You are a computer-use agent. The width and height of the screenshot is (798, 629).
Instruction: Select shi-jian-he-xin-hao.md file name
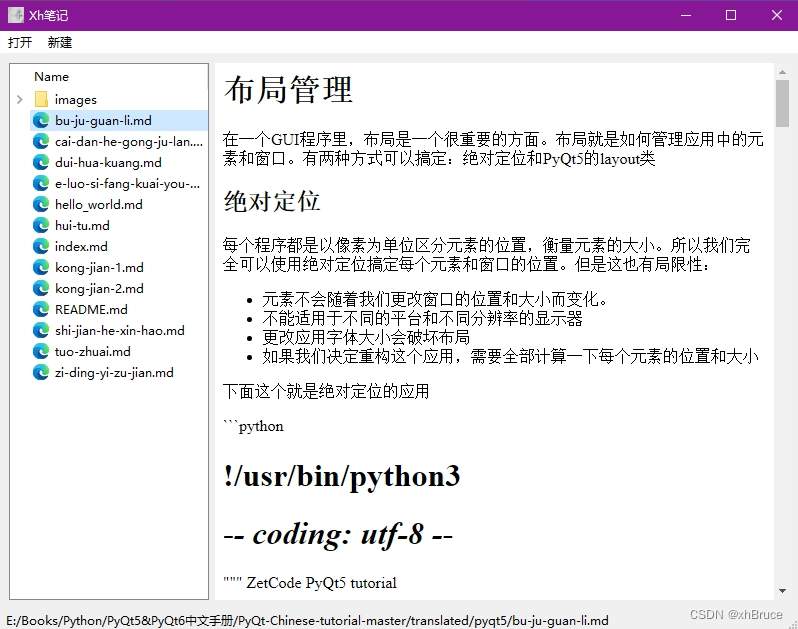point(120,330)
